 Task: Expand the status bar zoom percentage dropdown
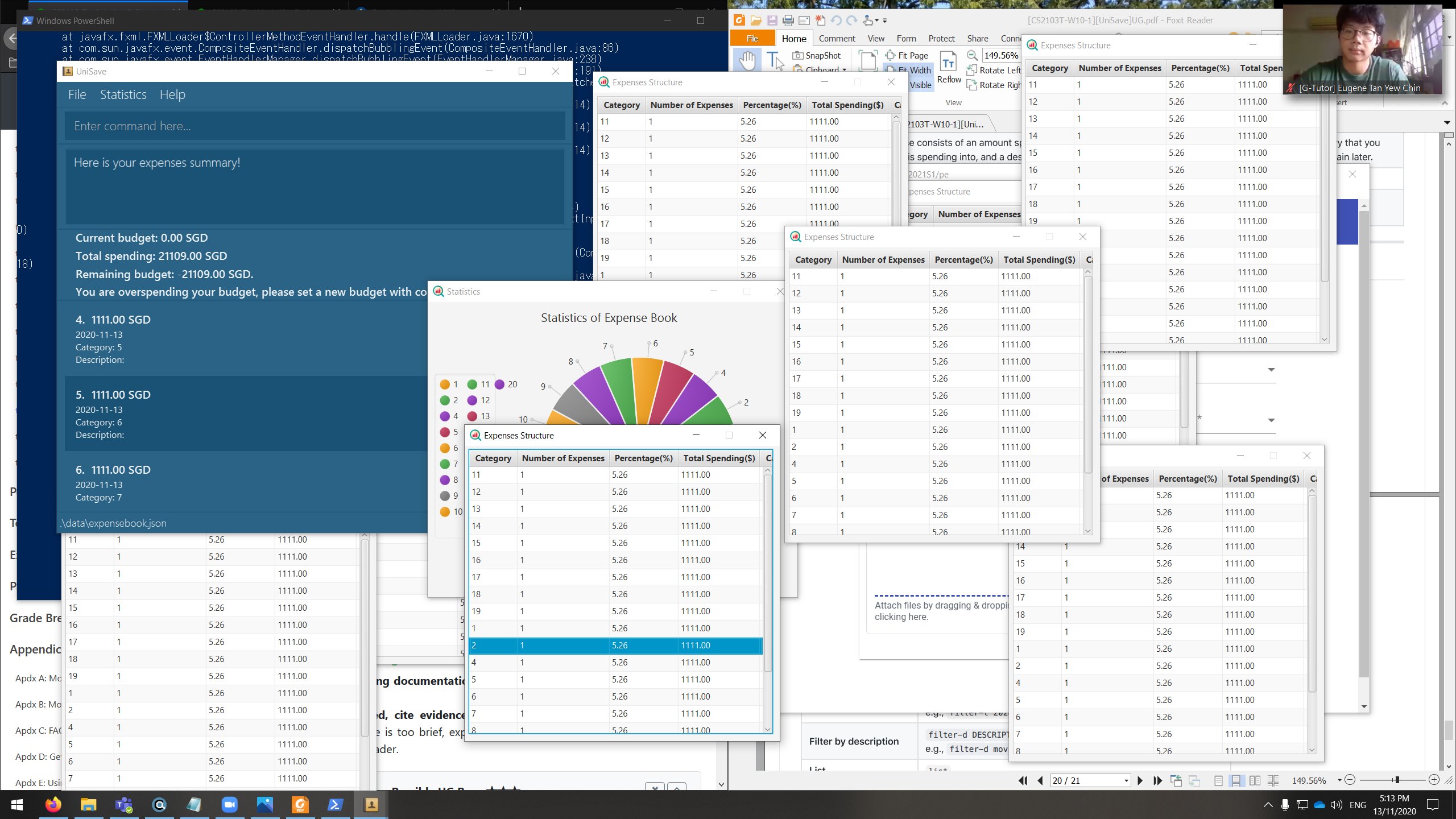point(1339,780)
